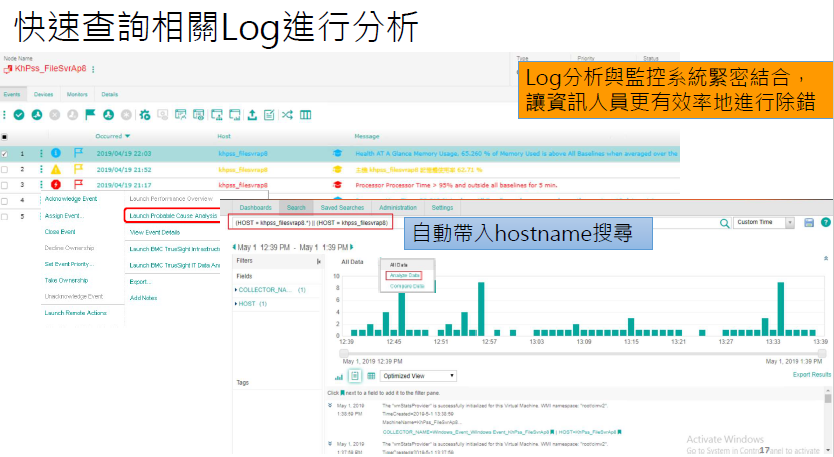Click the red critical severity icon in row 3
This screenshot has width=834, height=457.
pos(56,185)
